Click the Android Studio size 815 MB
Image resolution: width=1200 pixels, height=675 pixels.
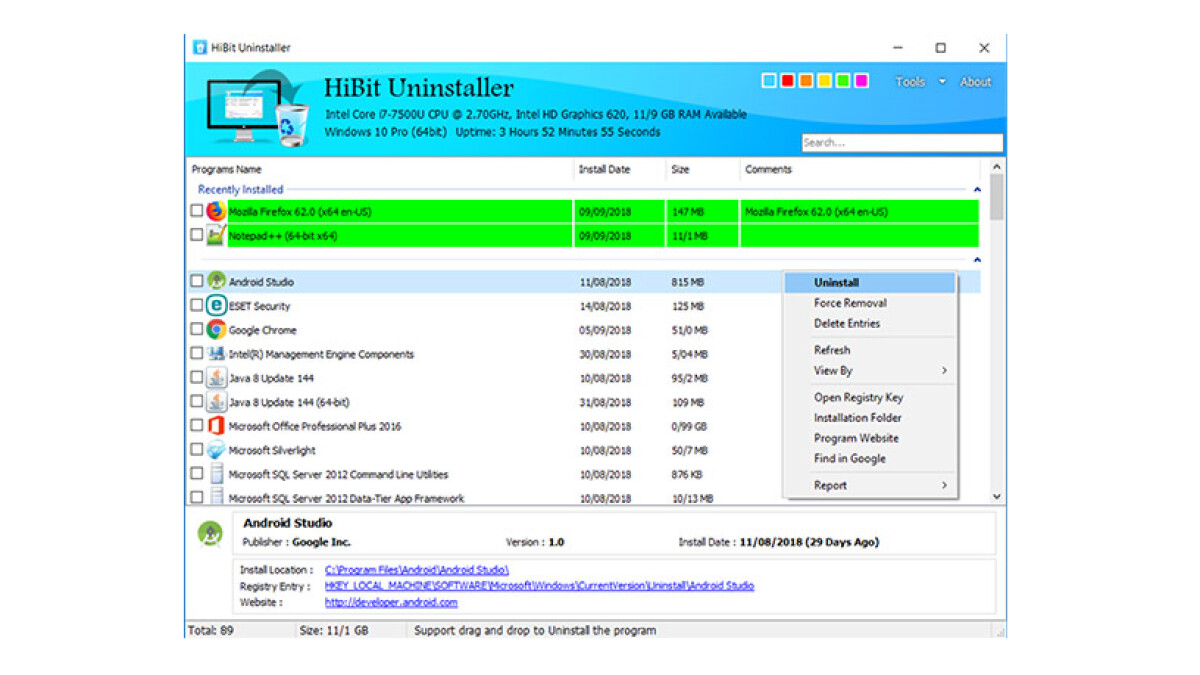pyautogui.click(x=687, y=283)
